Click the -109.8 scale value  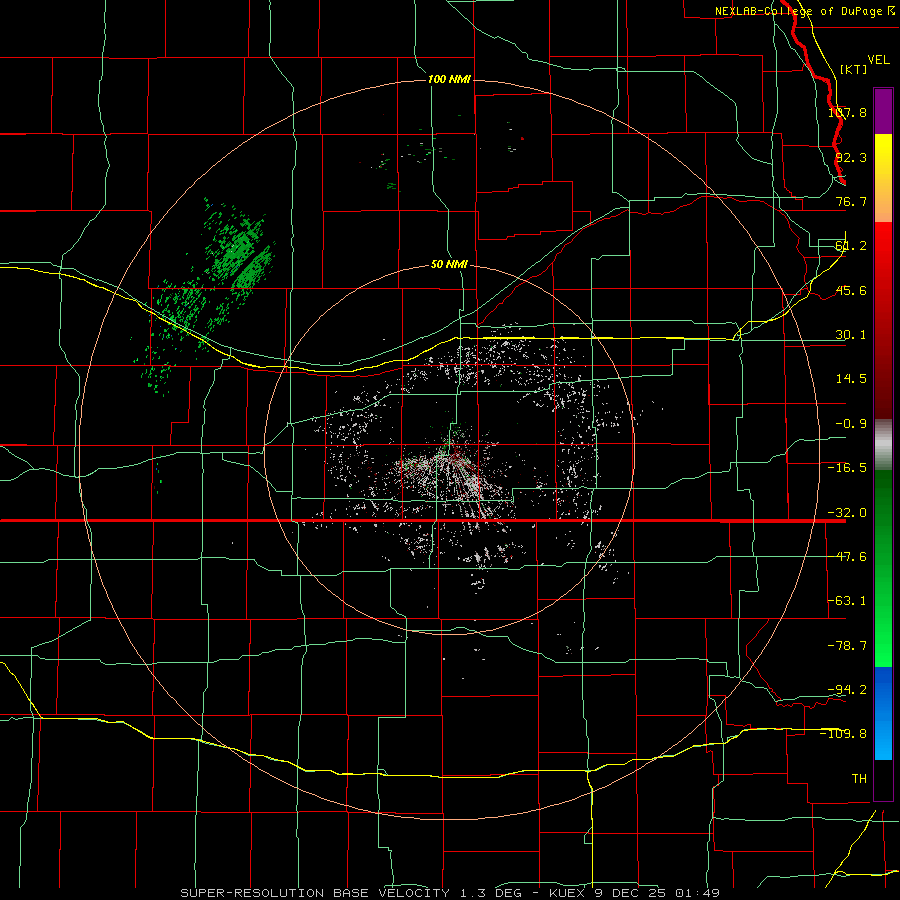(x=843, y=734)
